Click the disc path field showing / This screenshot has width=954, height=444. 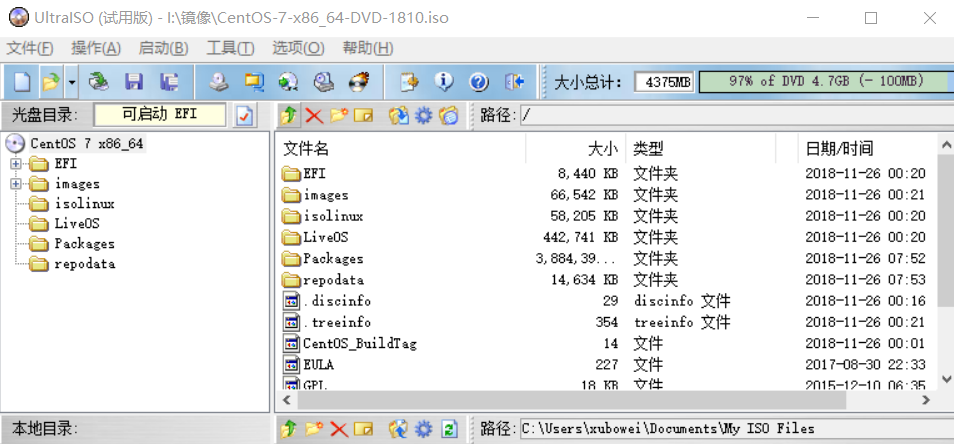736,116
